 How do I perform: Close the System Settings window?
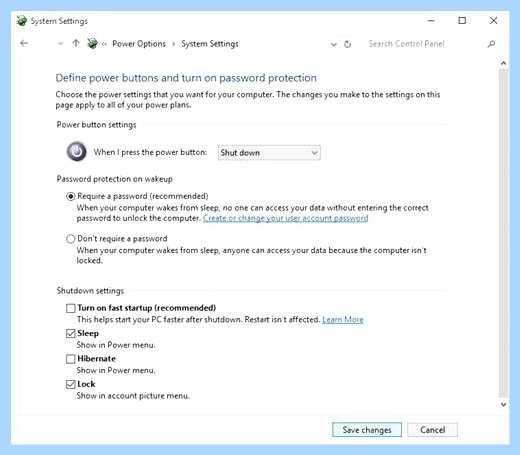[x=493, y=21]
